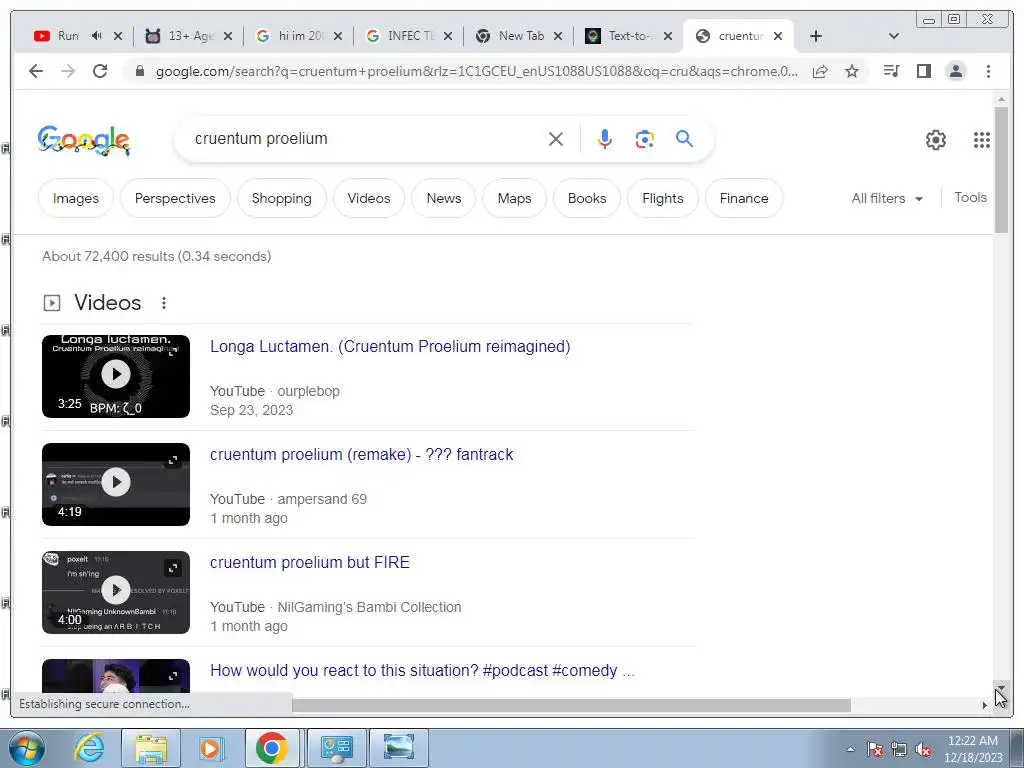The height and width of the screenshot is (768, 1024).
Task: Start voice search with the microphone
Action: (x=605, y=138)
